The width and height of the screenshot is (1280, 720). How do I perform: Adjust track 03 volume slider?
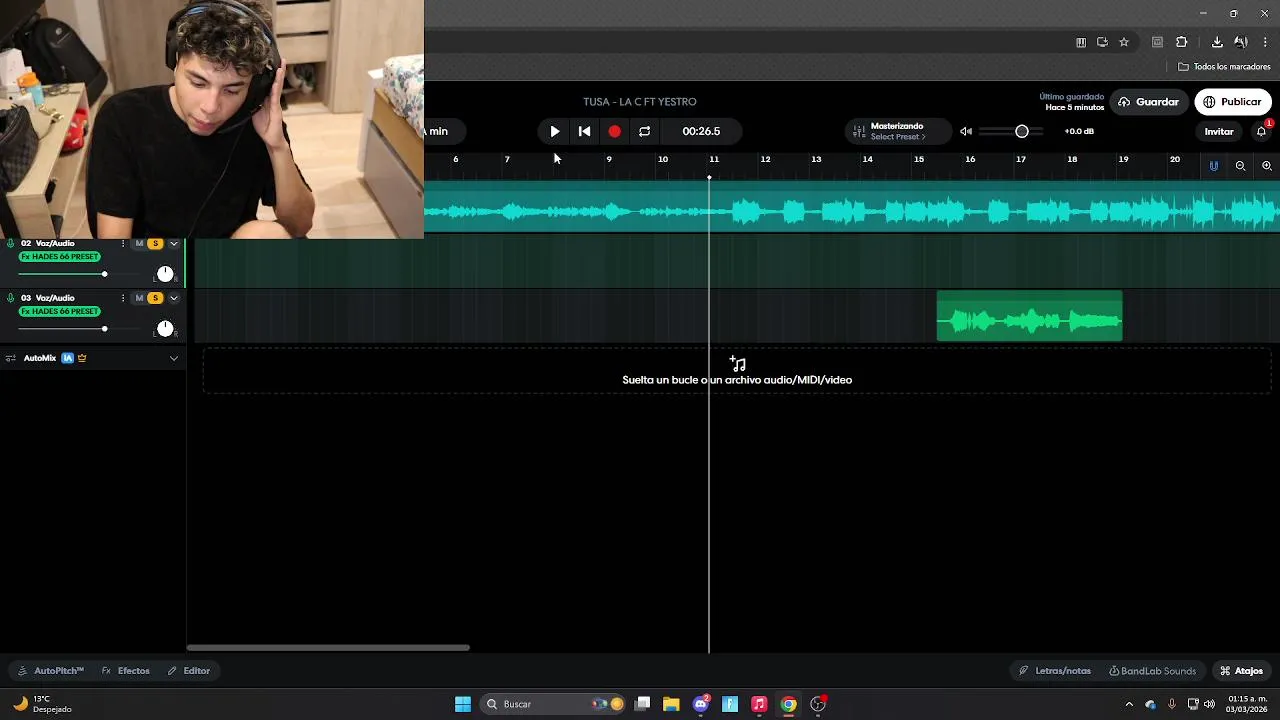coord(104,329)
